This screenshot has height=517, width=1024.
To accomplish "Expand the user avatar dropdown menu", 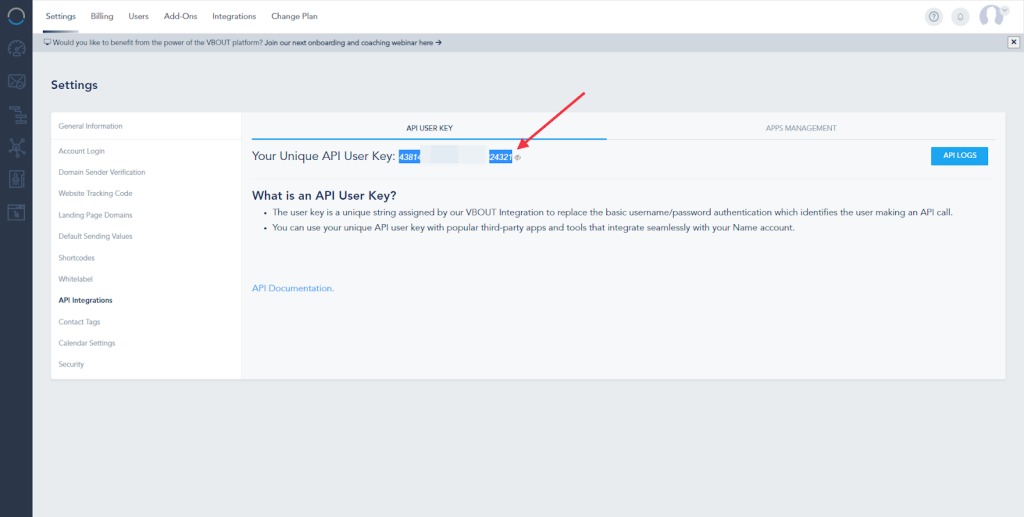I will (x=991, y=16).
